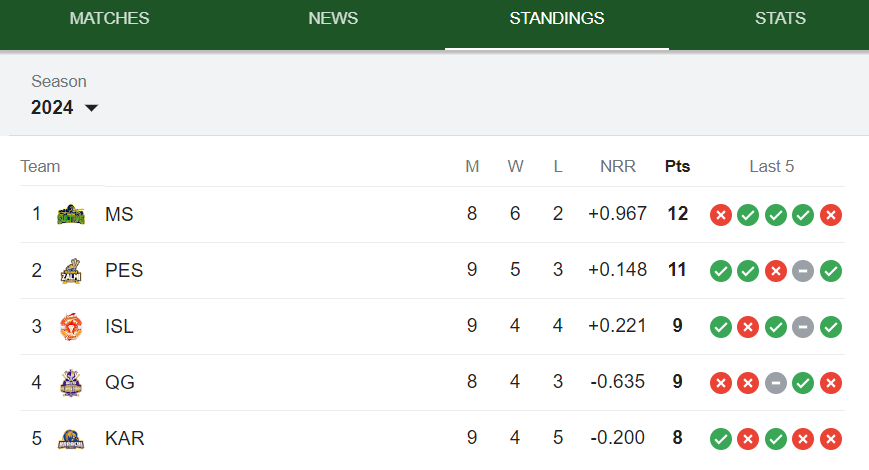
Task: Open the KAR team name link
Action: [x=125, y=438]
